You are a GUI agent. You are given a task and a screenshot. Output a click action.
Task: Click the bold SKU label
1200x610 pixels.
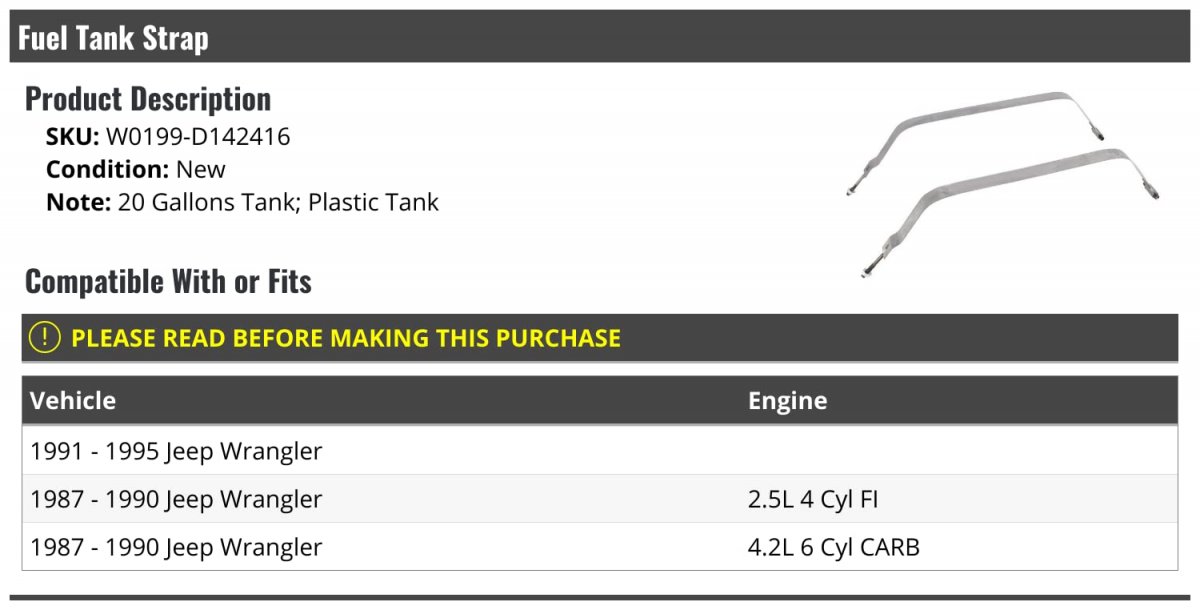(72, 137)
